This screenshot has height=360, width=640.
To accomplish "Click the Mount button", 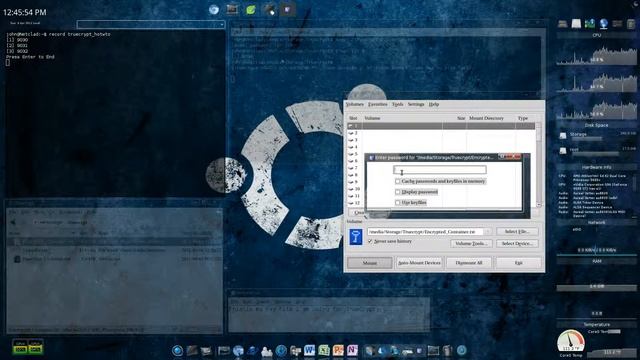I will click(370, 263).
